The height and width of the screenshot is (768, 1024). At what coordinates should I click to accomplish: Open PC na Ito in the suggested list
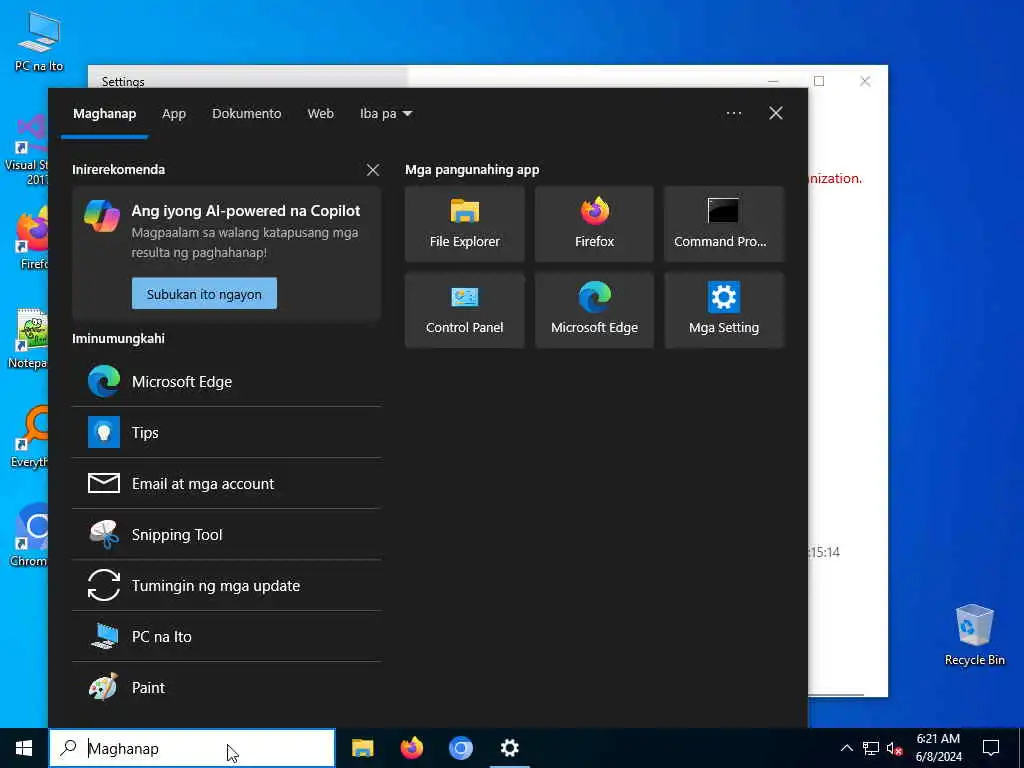pyautogui.click(x=226, y=636)
